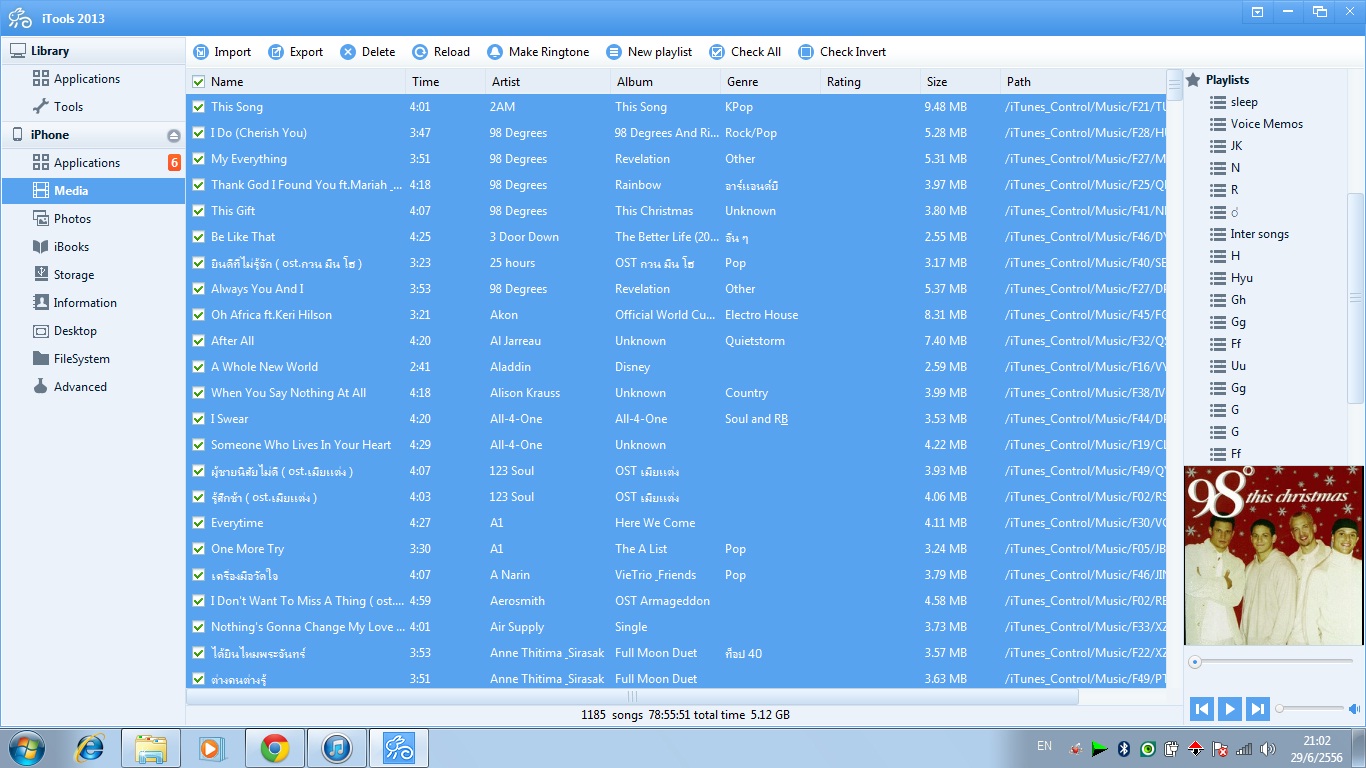Launch Google Chrome from the taskbar
The height and width of the screenshot is (768, 1366).
tap(275, 747)
